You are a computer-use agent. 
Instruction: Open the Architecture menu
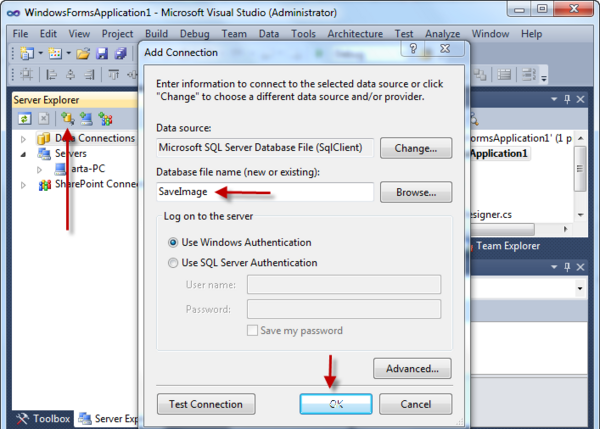355,34
